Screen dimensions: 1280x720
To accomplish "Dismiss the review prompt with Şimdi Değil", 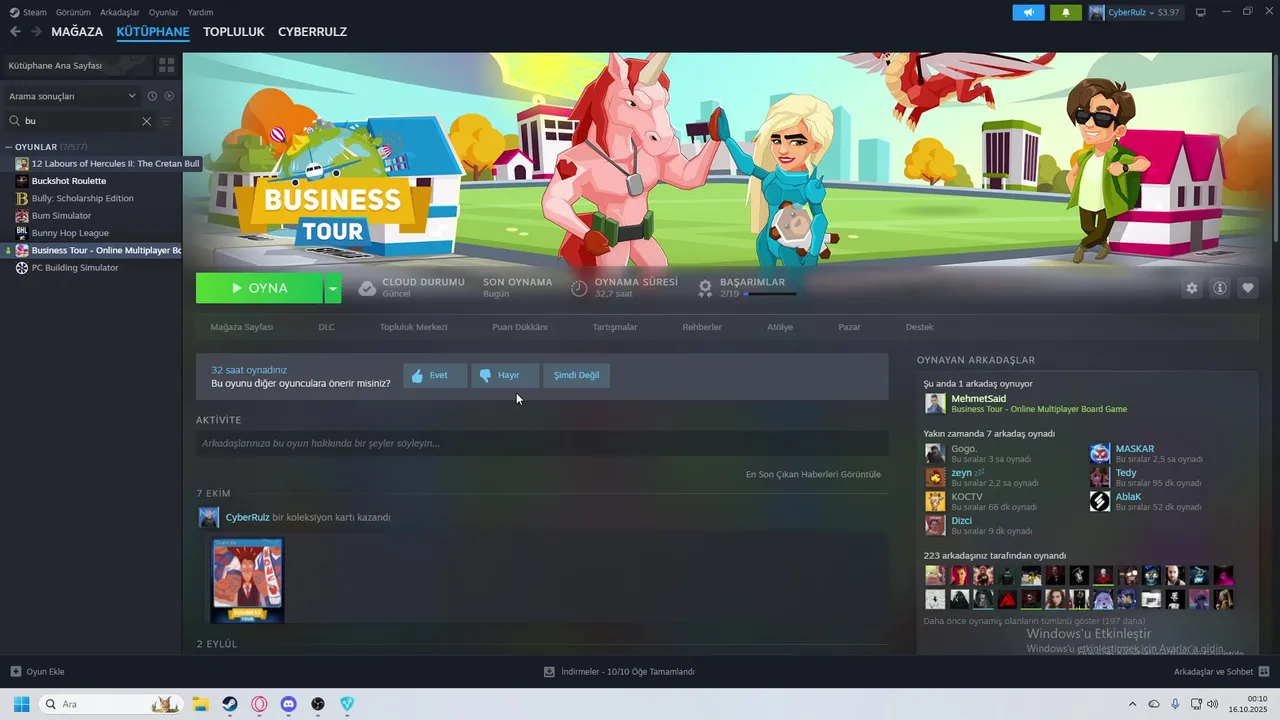I will pyautogui.click(x=577, y=376).
